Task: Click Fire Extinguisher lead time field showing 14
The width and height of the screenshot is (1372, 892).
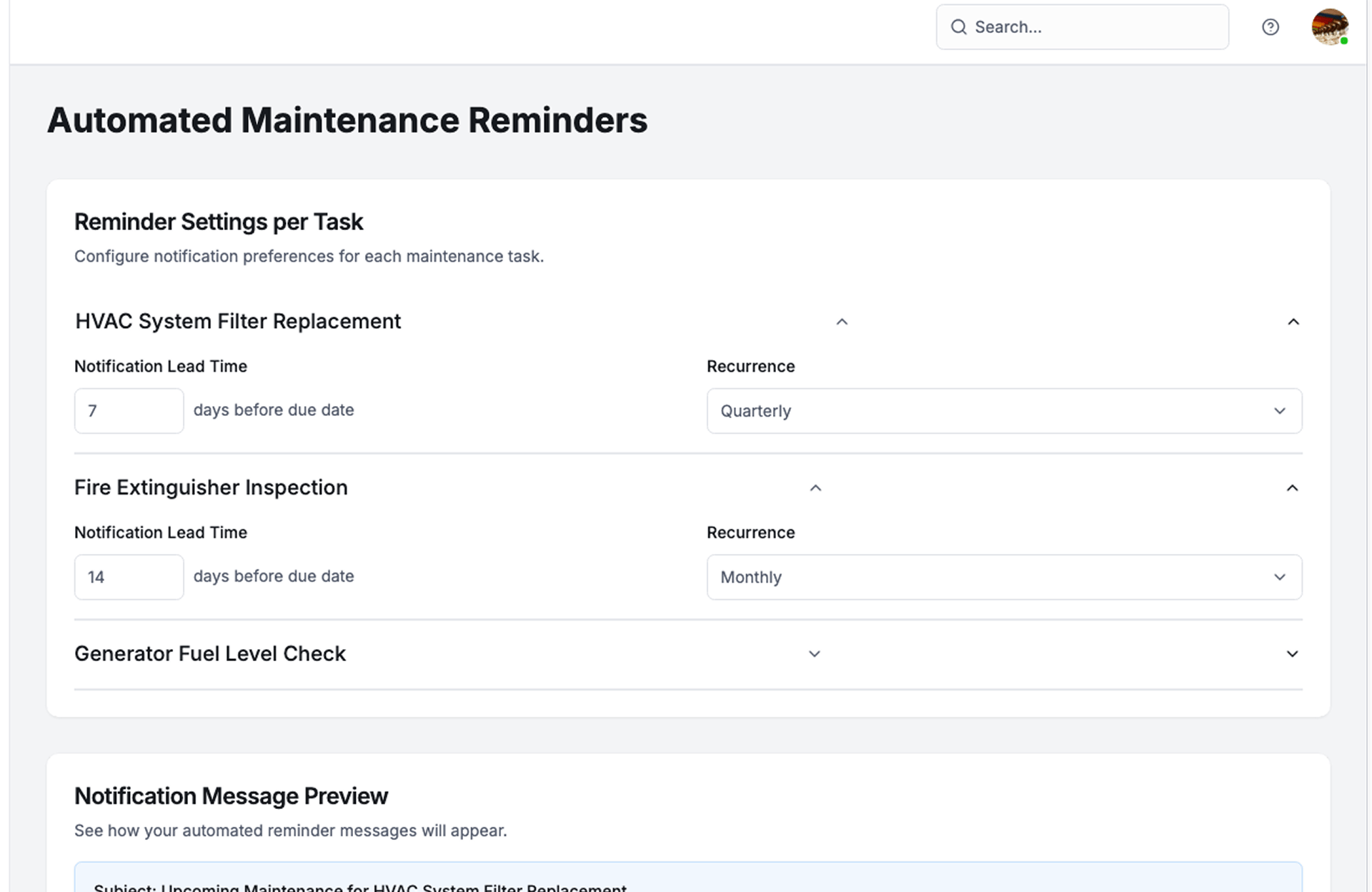Action: click(129, 577)
